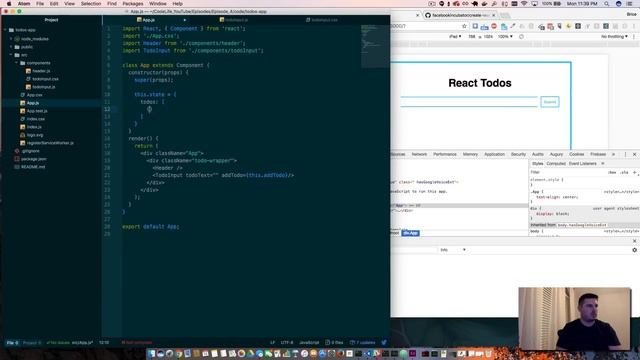Open registerServiceWorker.js in the project tree
This screenshot has width=640, height=360.
pos(50,143)
